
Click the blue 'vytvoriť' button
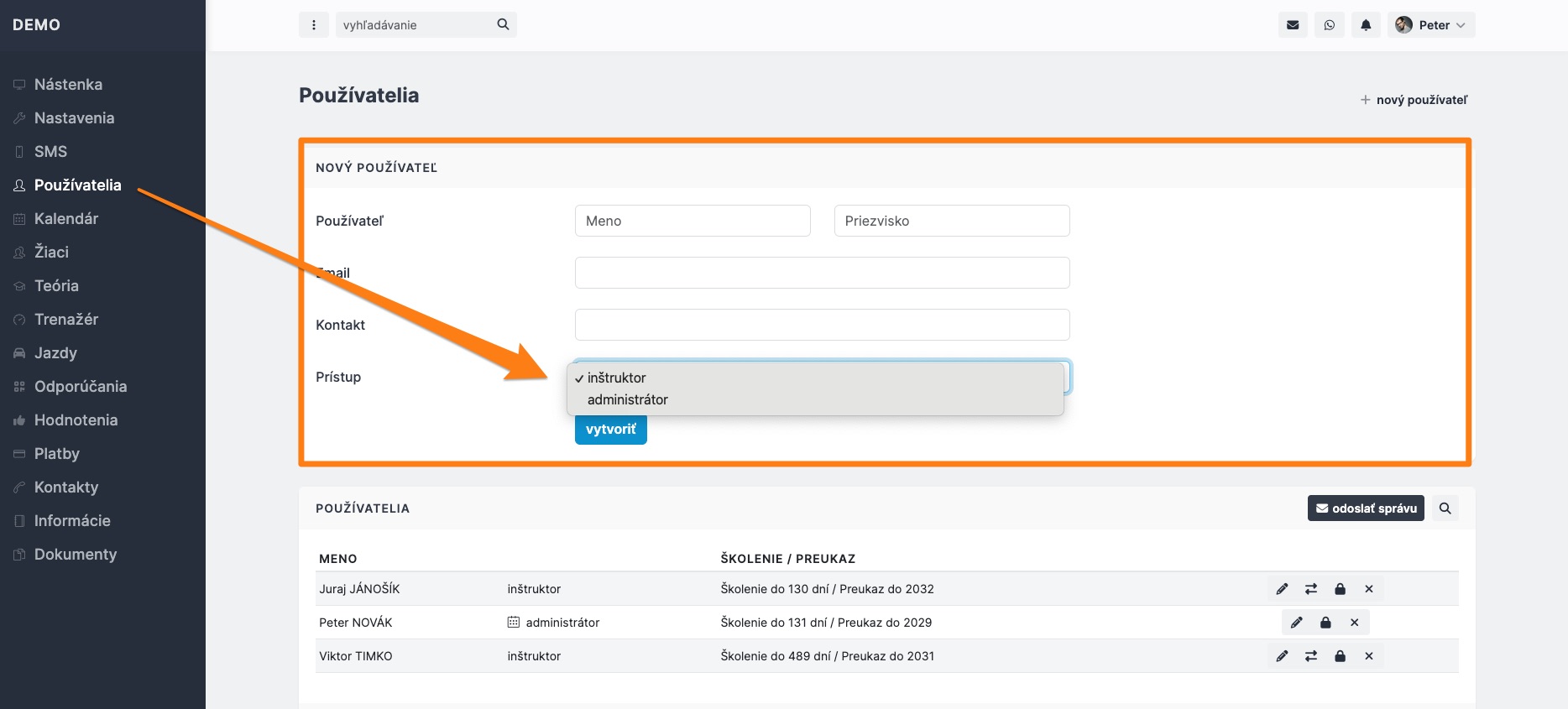pos(610,430)
